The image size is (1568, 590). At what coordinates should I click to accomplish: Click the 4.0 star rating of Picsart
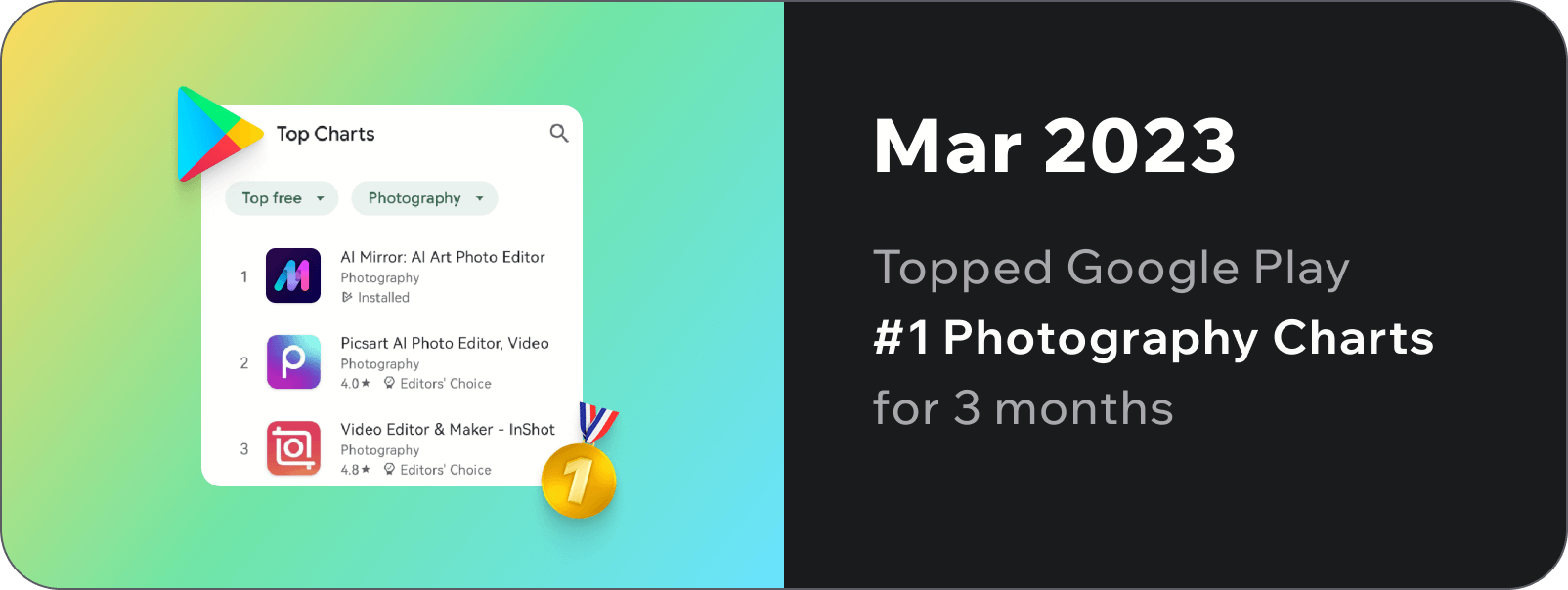click(x=355, y=384)
